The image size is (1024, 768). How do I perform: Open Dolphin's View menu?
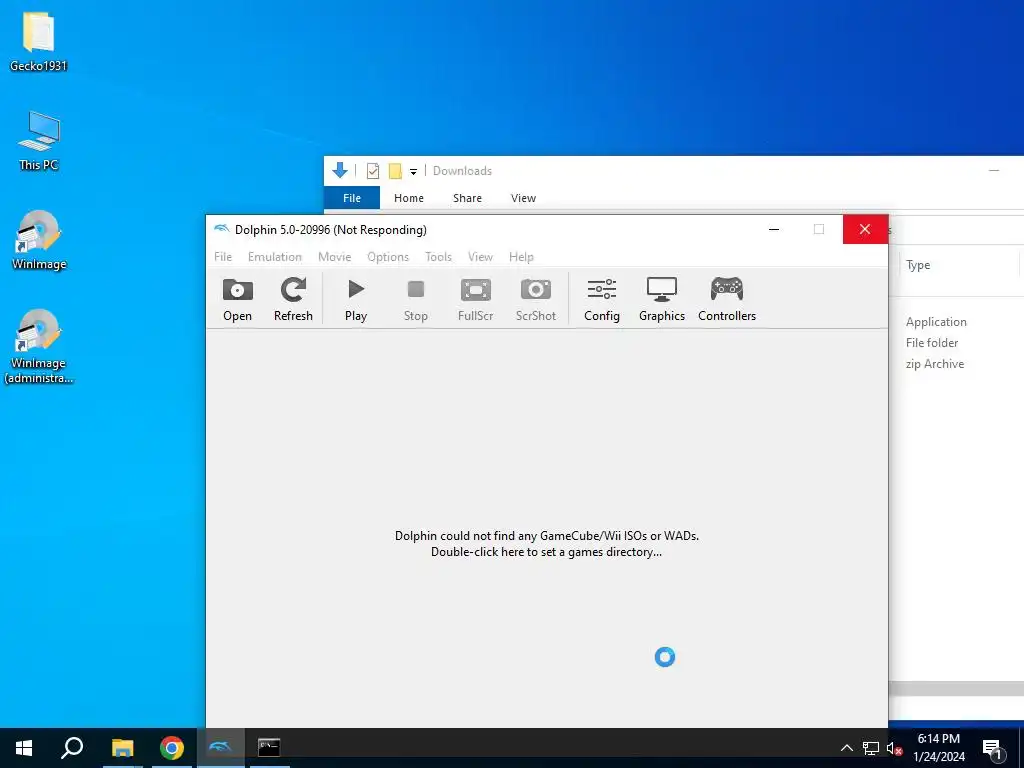tap(480, 257)
